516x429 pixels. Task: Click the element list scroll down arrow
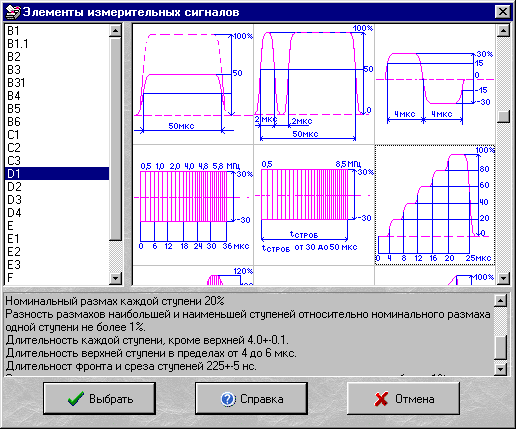pos(115,278)
